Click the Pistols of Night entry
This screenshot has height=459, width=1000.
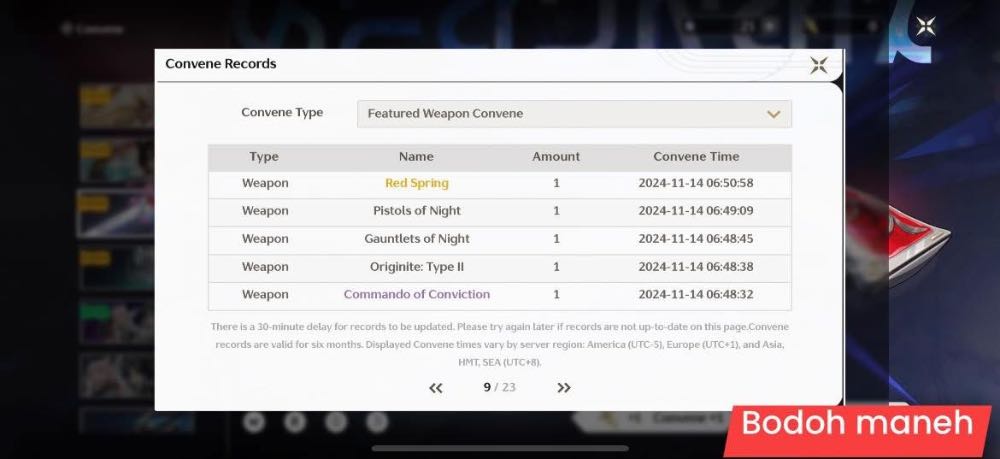[x=416, y=211]
